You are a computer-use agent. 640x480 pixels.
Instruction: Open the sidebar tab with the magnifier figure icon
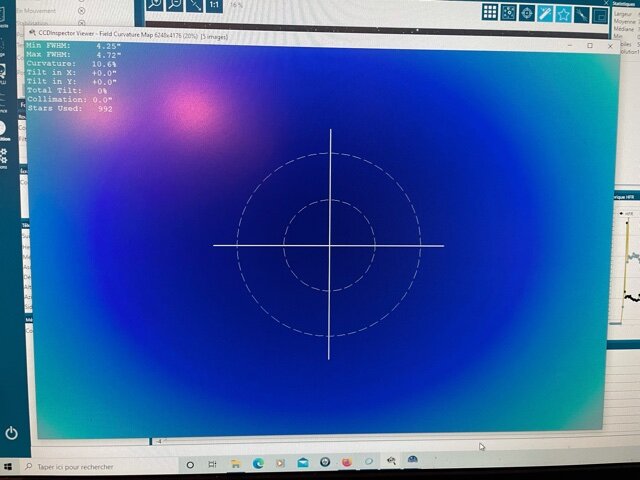point(2,72)
